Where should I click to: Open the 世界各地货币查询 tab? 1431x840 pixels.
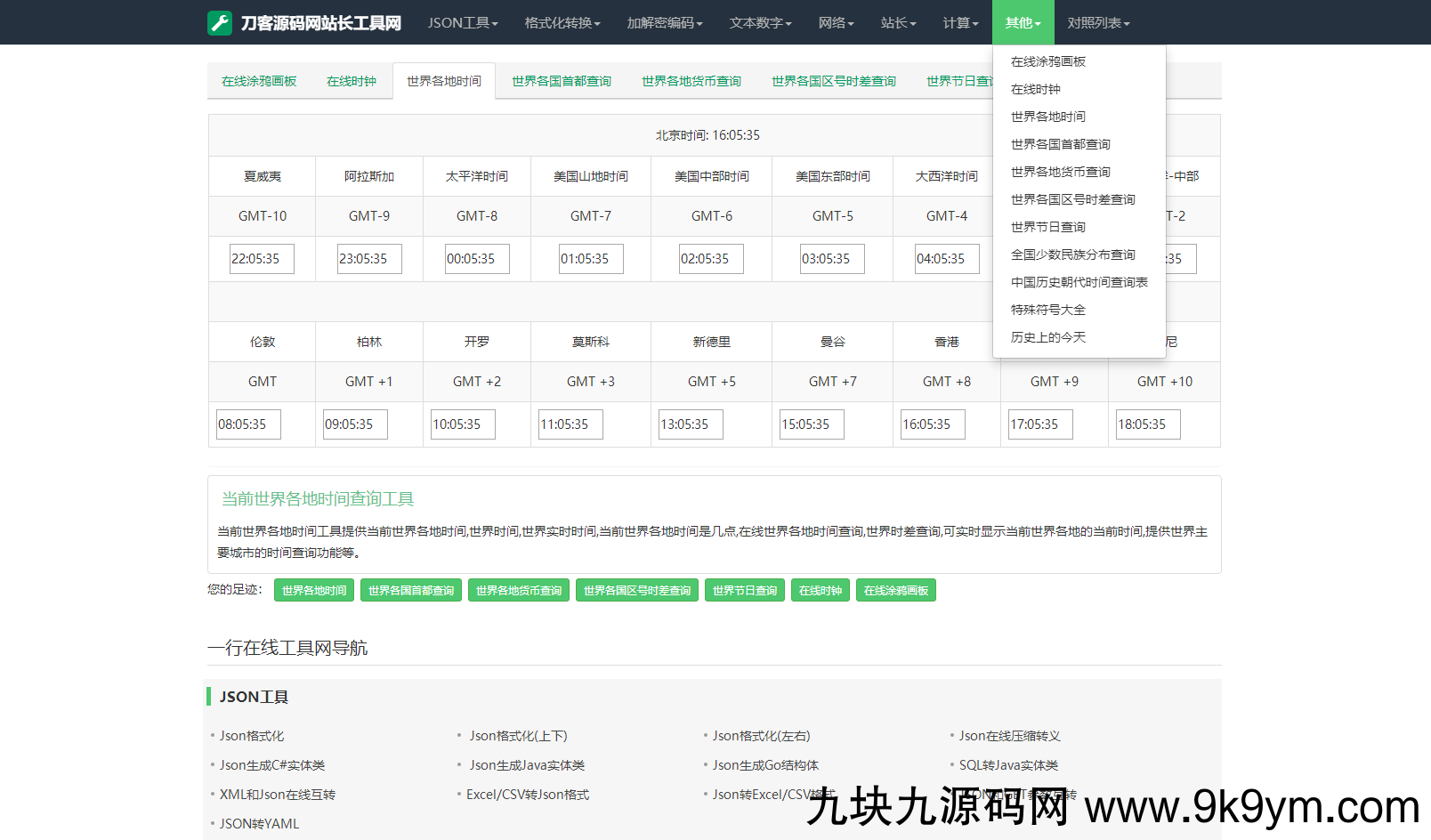pos(691,81)
